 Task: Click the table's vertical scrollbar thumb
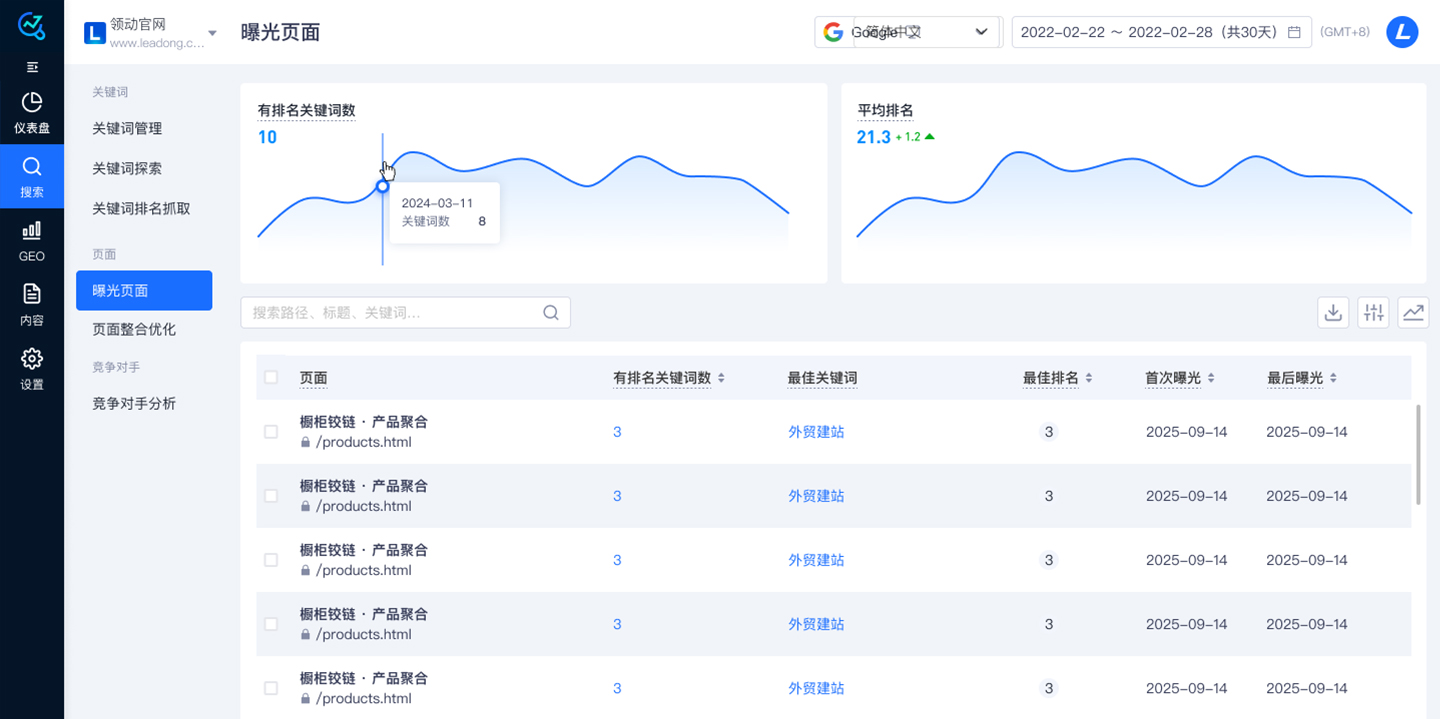1418,455
